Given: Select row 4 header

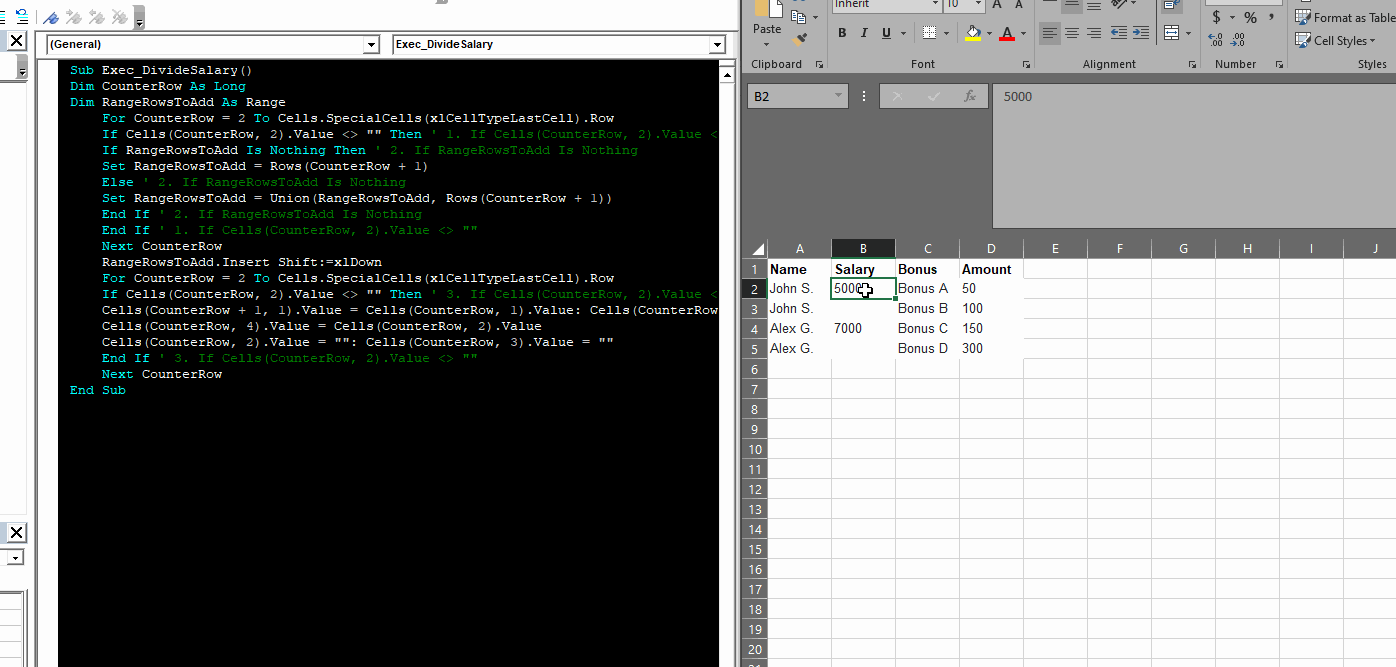Looking at the screenshot, I should [x=755, y=328].
